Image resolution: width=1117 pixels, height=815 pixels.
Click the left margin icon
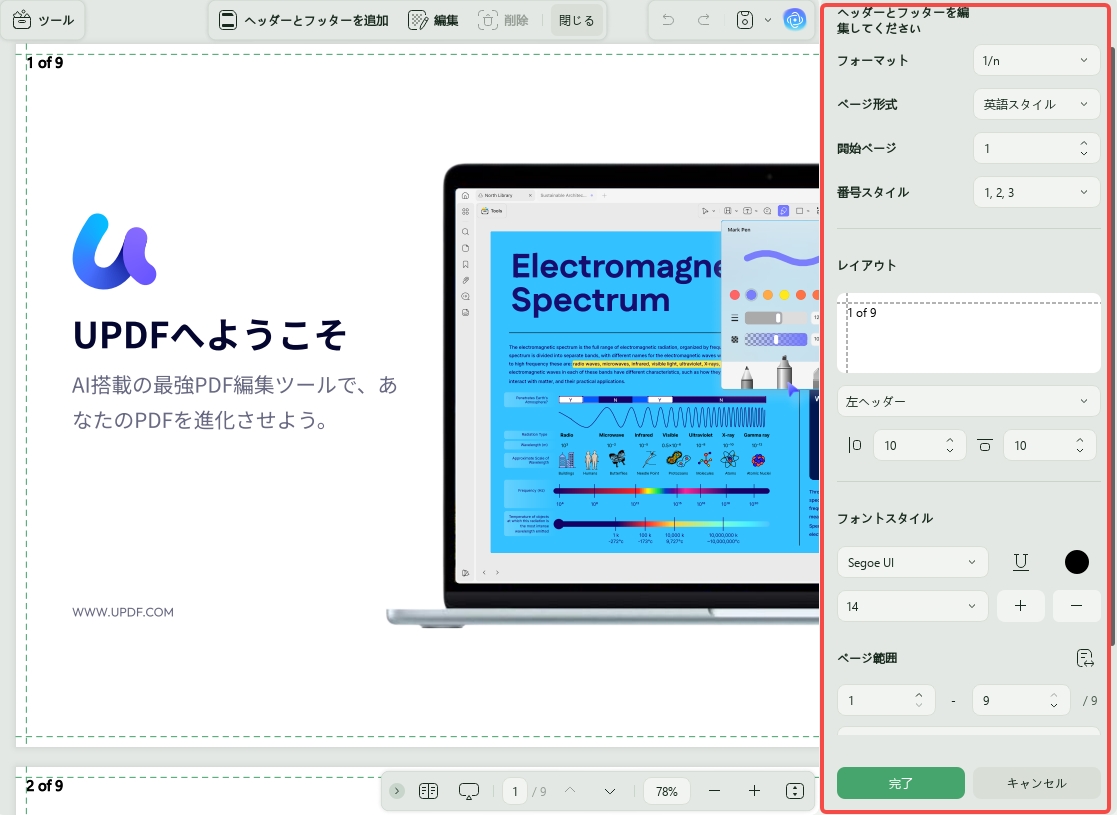855,445
